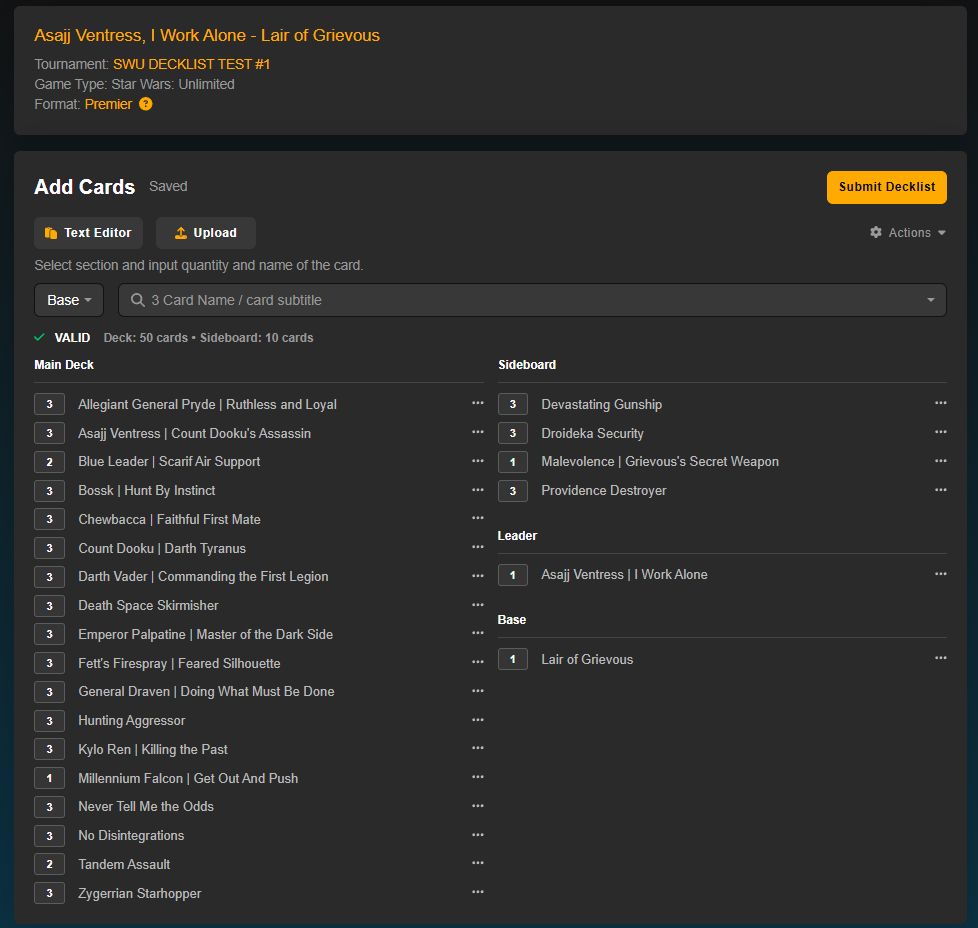Open options menu for Kylo Ren row
This screenshot has width=978, height=928.
click(x=478, y=748)
